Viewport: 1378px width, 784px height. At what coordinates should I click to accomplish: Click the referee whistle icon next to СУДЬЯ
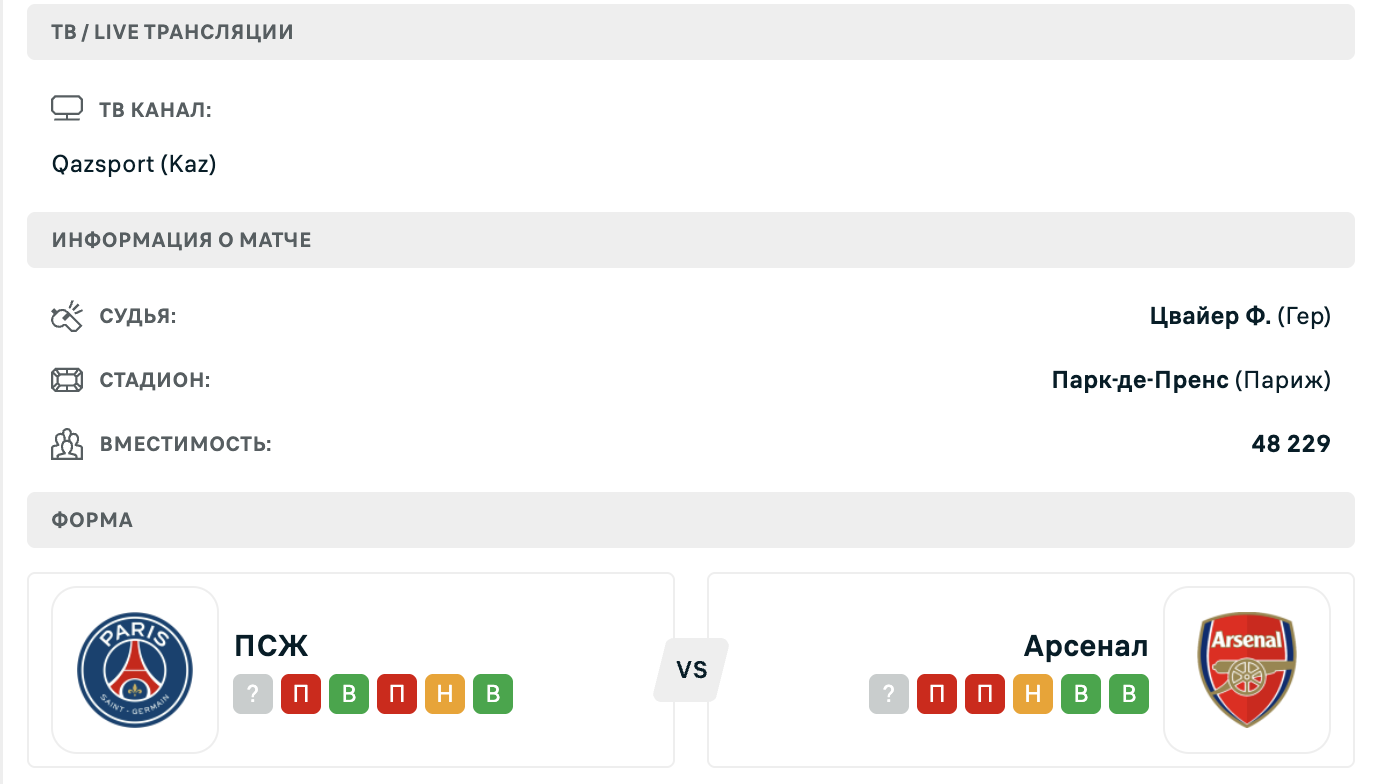click(67, 317)
